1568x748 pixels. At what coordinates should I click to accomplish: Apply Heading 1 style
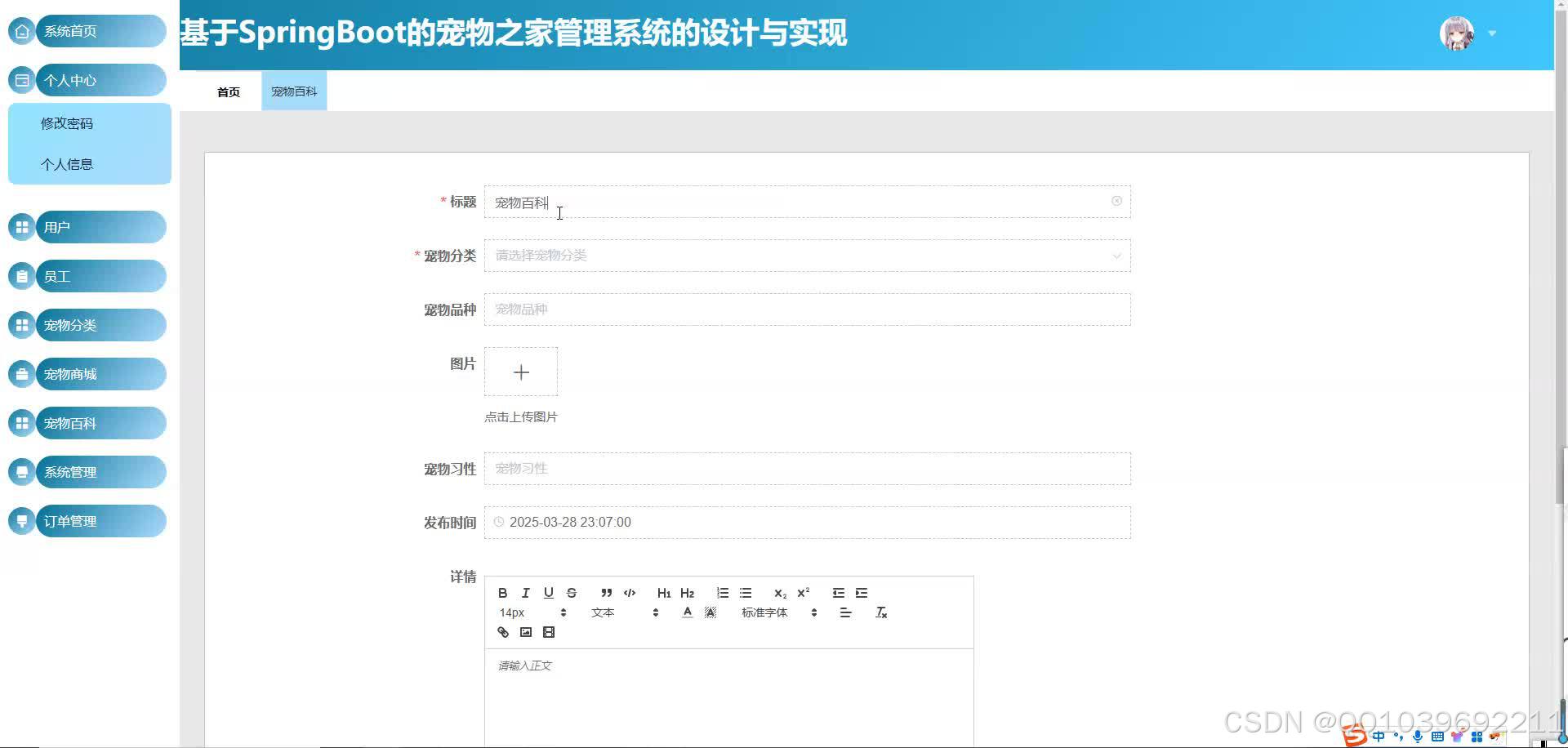(664, 593)
